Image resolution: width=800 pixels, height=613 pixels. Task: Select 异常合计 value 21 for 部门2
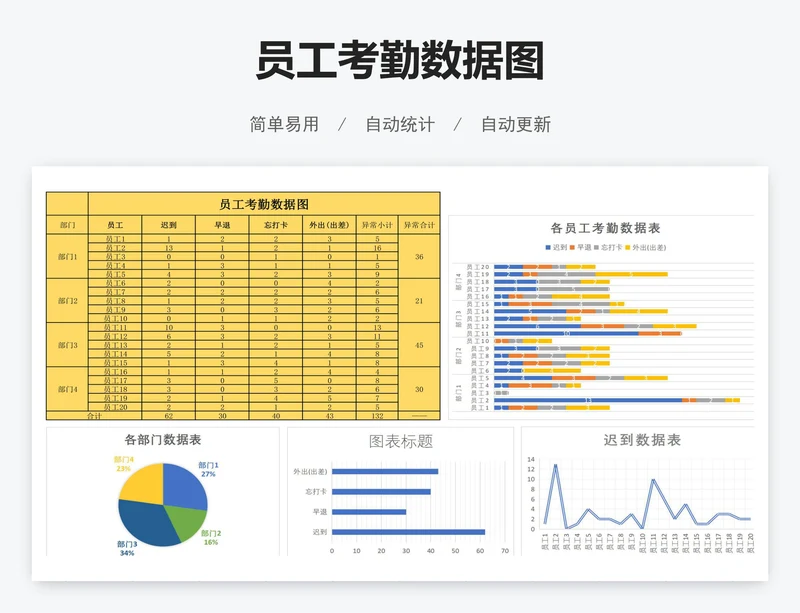419,301
